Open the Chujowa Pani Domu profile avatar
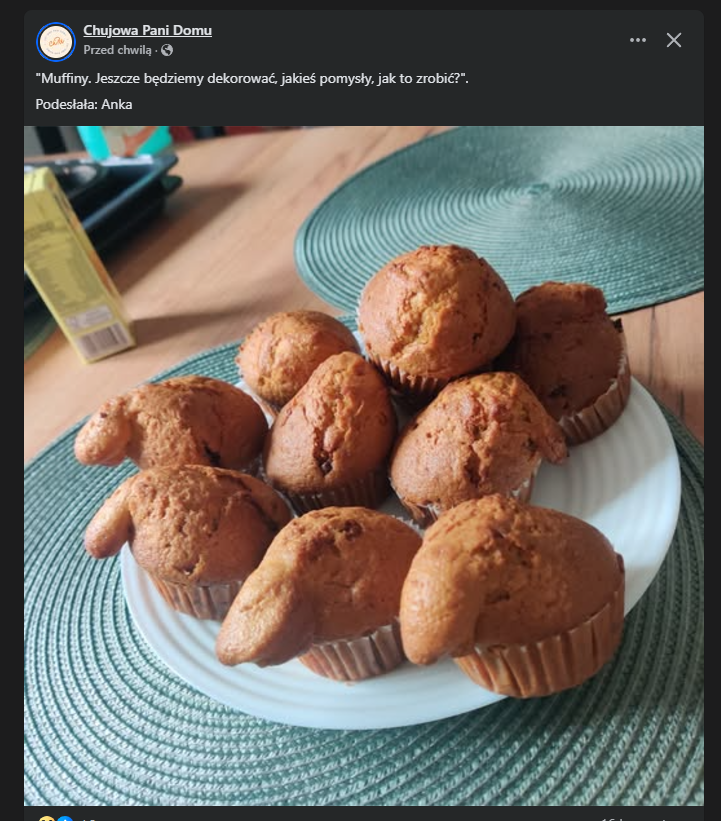Image resolution: width=721 pixels, height=821 pixels. click(55, 41)
